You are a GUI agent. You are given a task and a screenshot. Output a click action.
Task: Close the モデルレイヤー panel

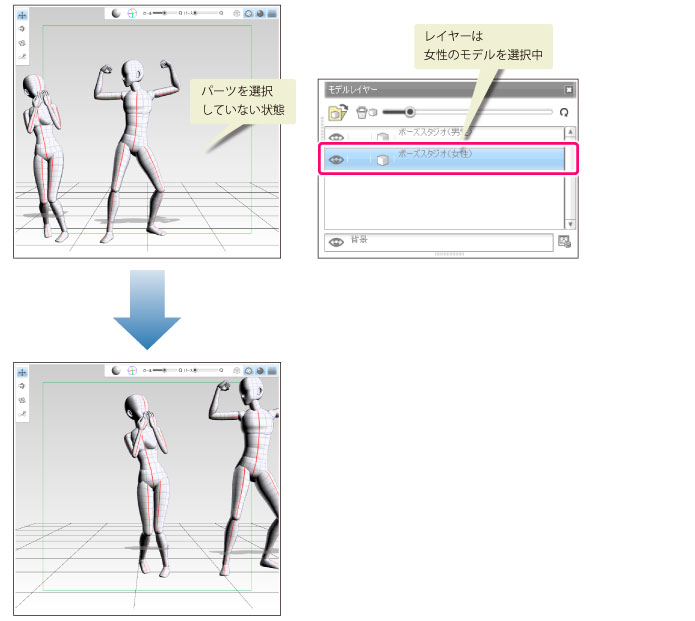569,90
